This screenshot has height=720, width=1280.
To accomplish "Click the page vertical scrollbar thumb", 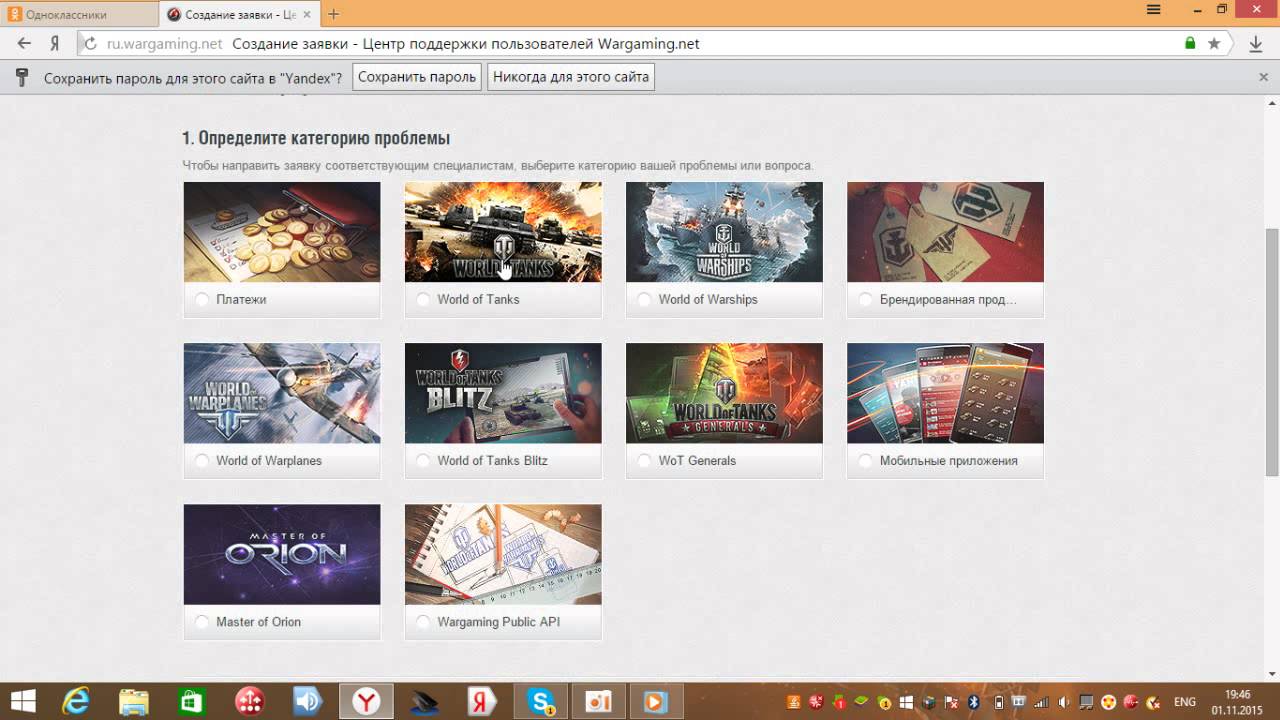I will (x=1272, y=353).
